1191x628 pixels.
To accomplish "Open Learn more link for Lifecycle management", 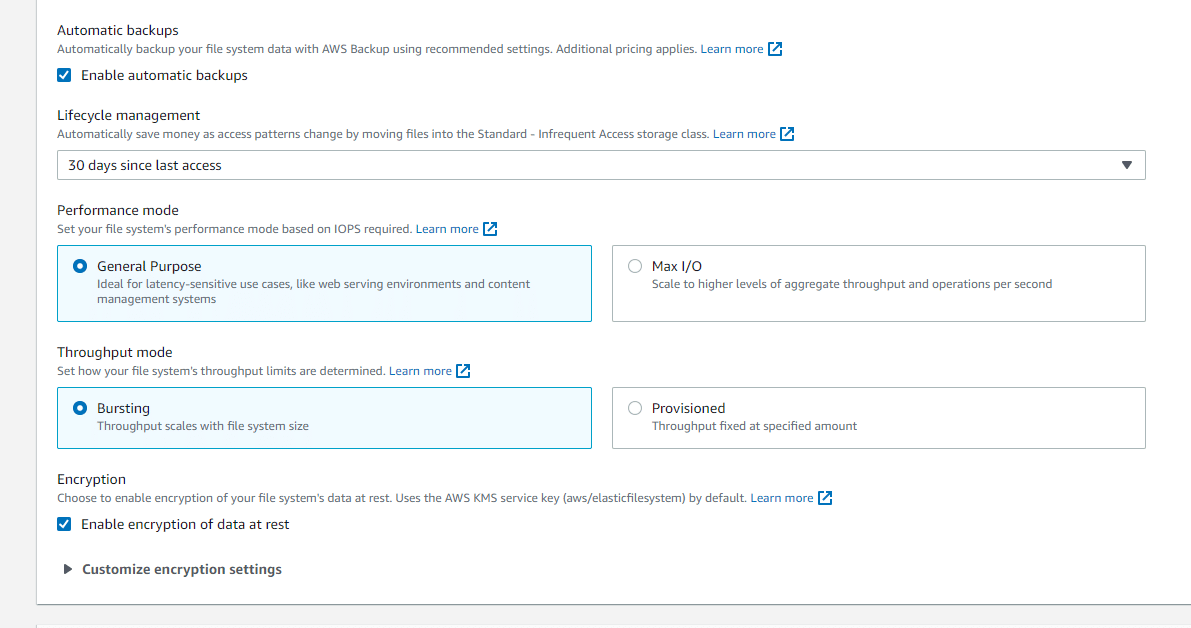I will 744,134.
